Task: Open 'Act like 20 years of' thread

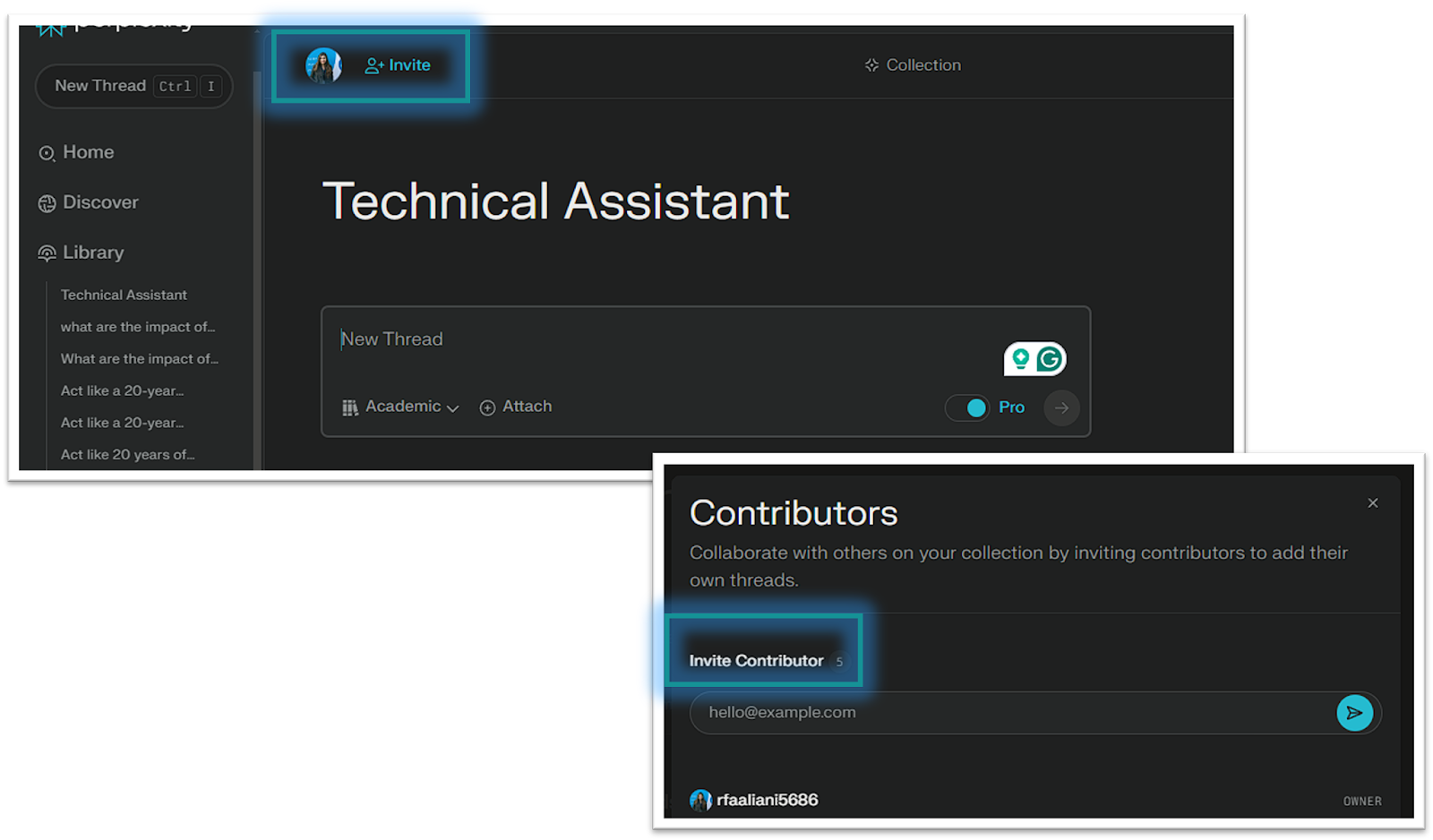Action: click(x=127, y=454)
